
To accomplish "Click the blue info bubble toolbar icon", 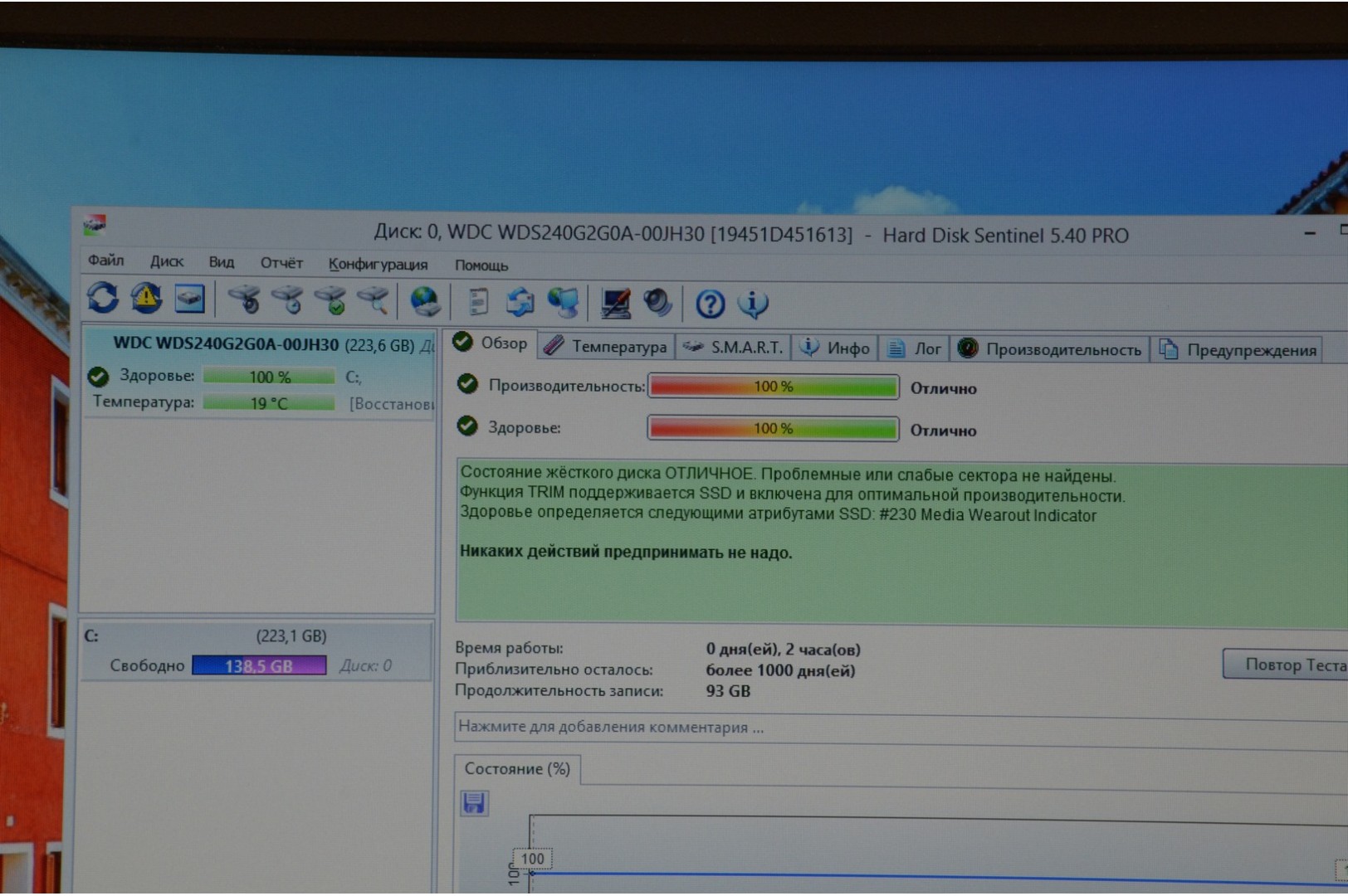I will [x=753, y=304].
